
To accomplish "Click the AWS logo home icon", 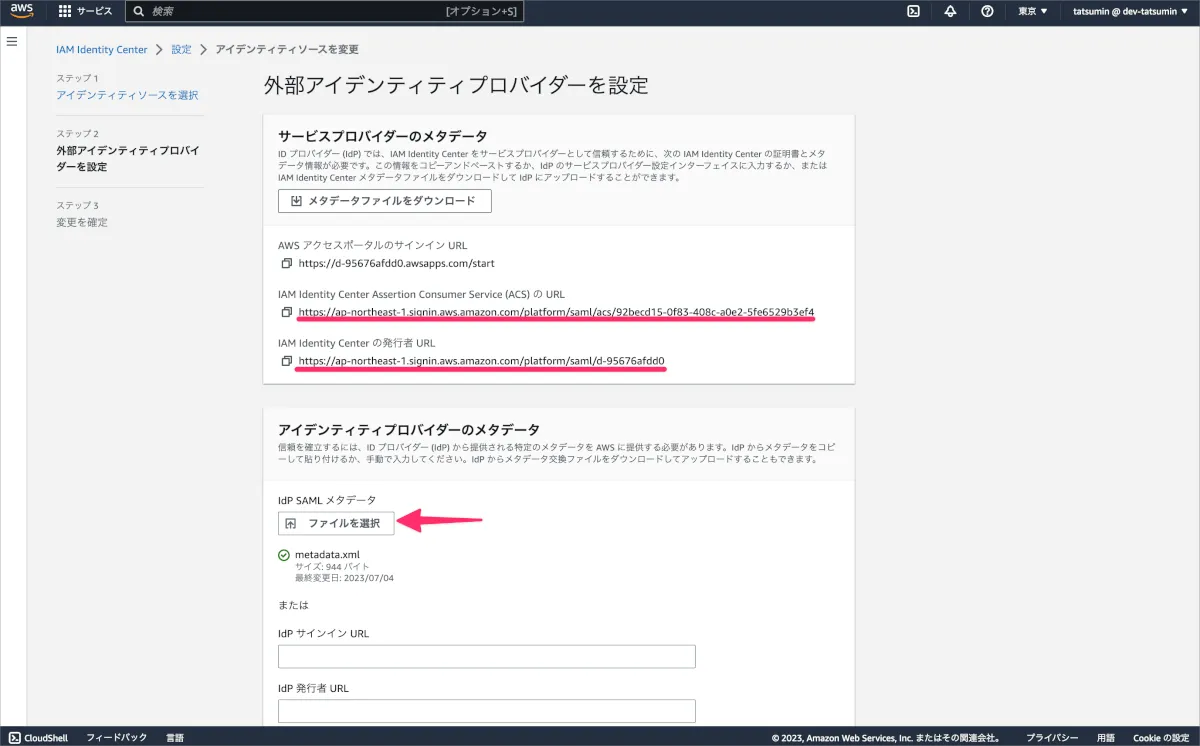I will 22,11.
